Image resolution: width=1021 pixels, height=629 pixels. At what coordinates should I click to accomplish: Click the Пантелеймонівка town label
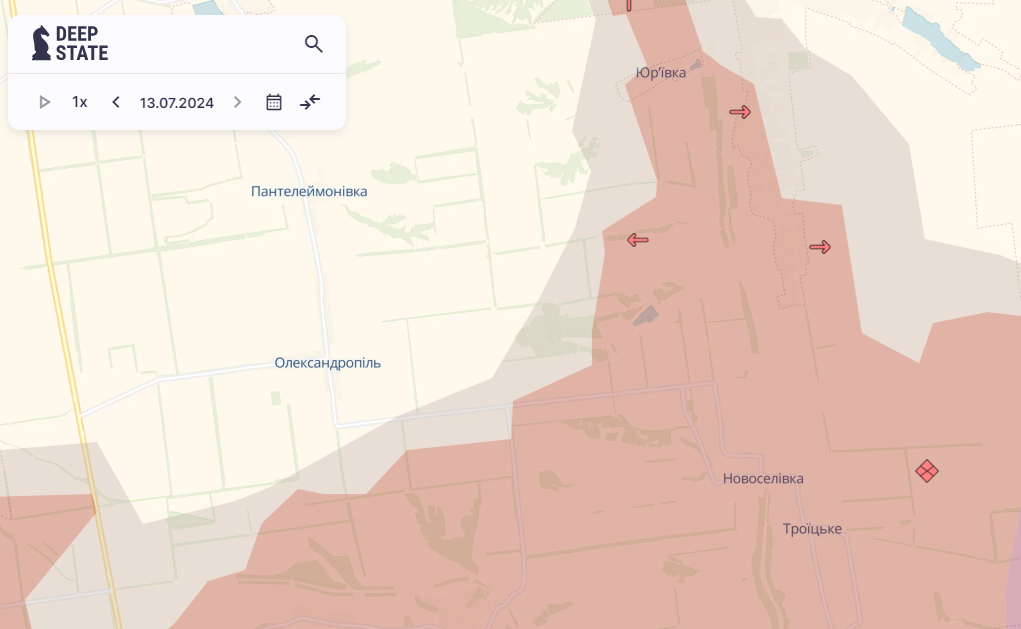309,191
